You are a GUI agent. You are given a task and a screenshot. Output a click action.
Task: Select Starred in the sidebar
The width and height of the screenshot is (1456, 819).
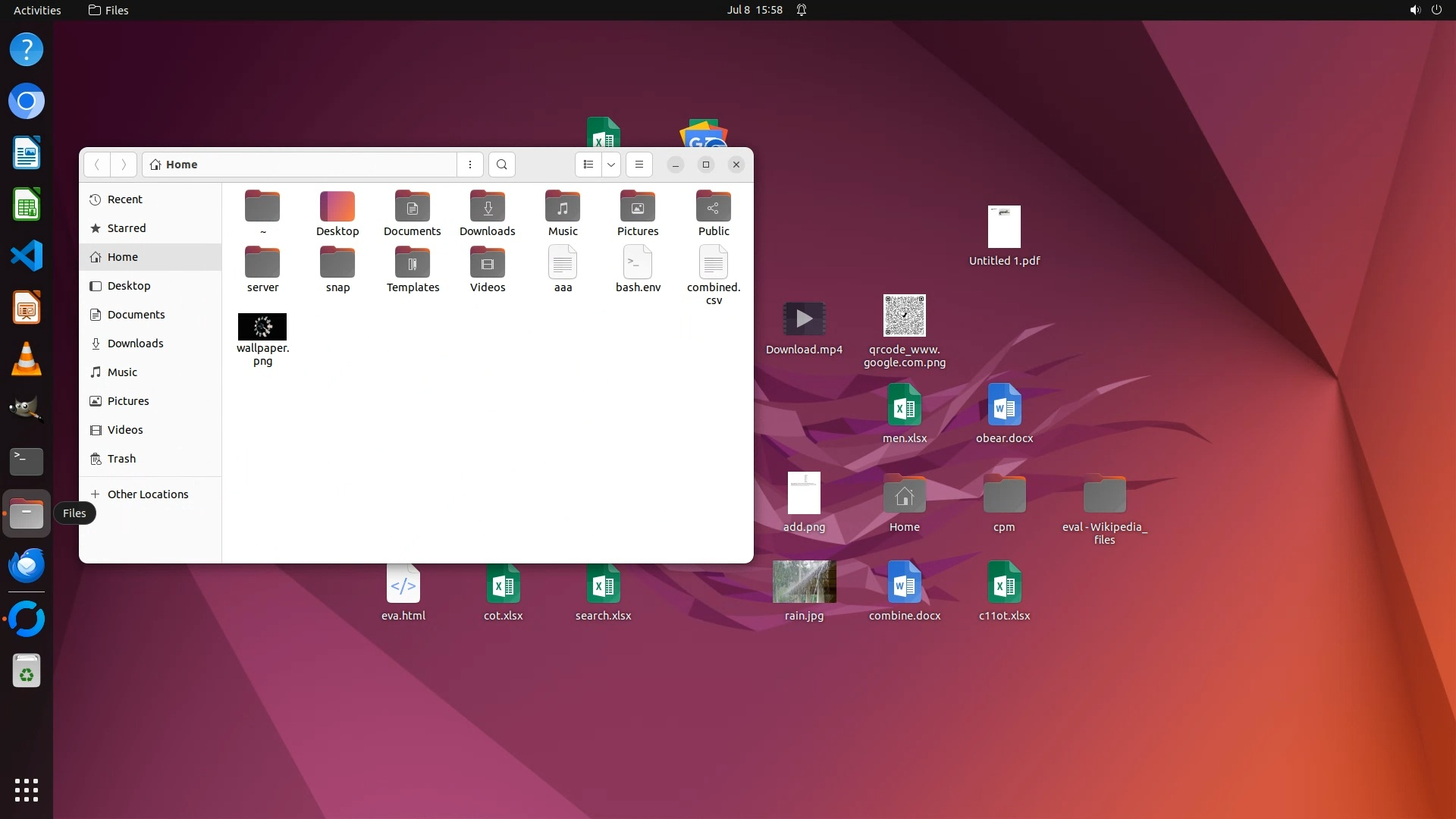coord(127,228)
